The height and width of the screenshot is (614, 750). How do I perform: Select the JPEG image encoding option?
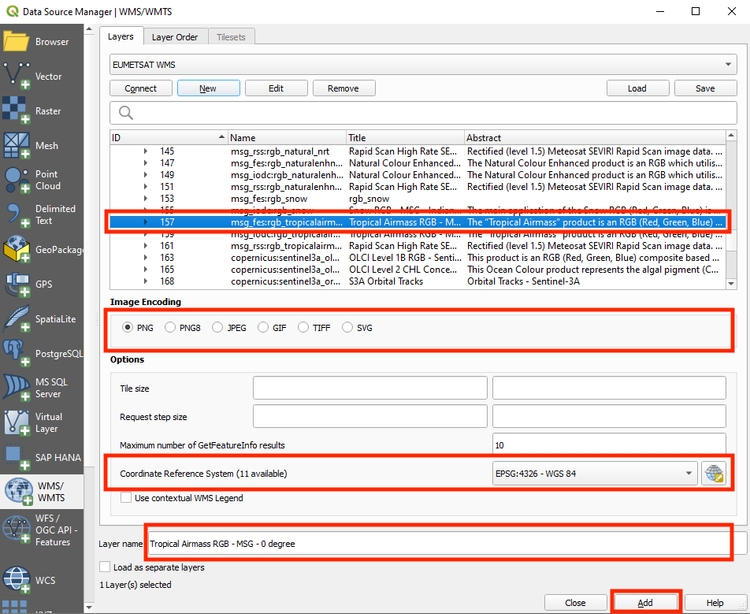(218, 327)
